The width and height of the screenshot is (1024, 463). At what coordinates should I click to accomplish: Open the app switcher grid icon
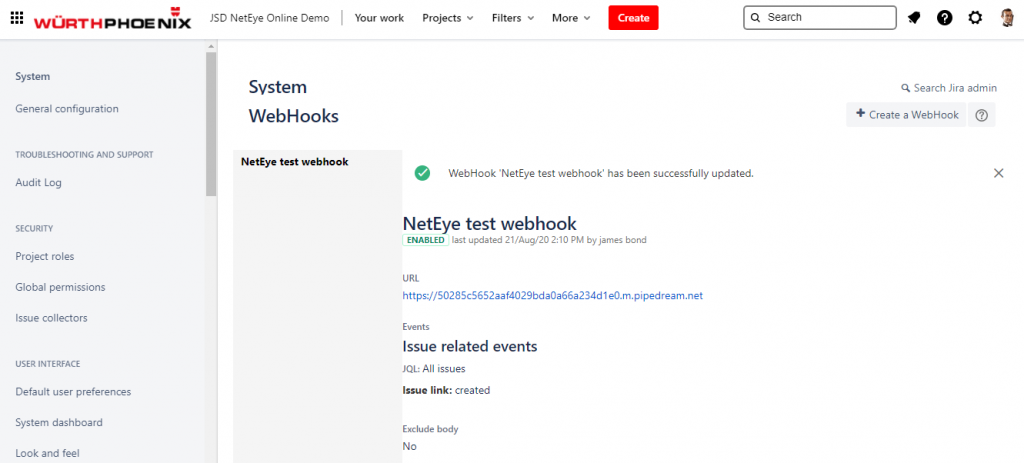point(17,18)
